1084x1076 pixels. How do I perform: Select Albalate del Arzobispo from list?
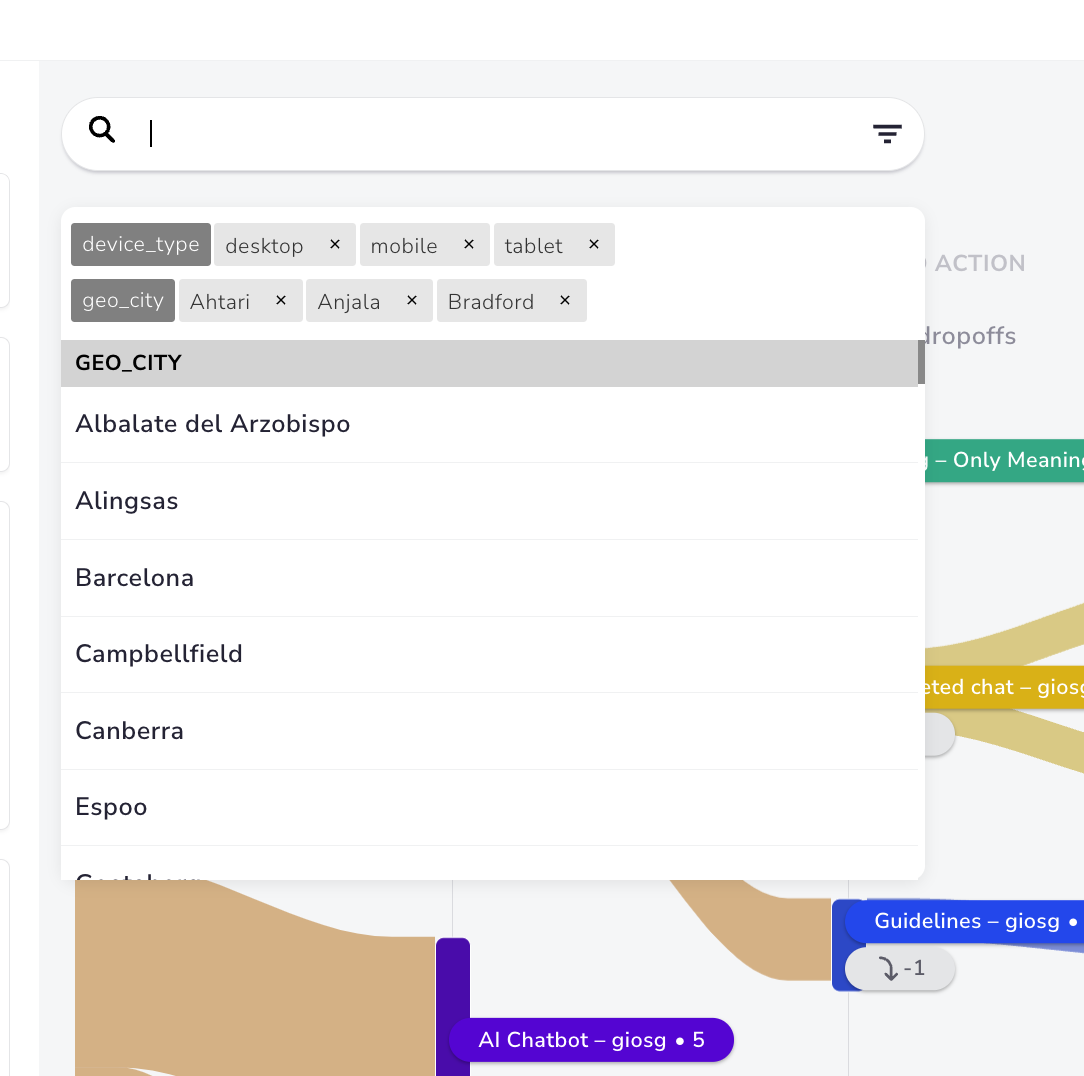(489, 424)
